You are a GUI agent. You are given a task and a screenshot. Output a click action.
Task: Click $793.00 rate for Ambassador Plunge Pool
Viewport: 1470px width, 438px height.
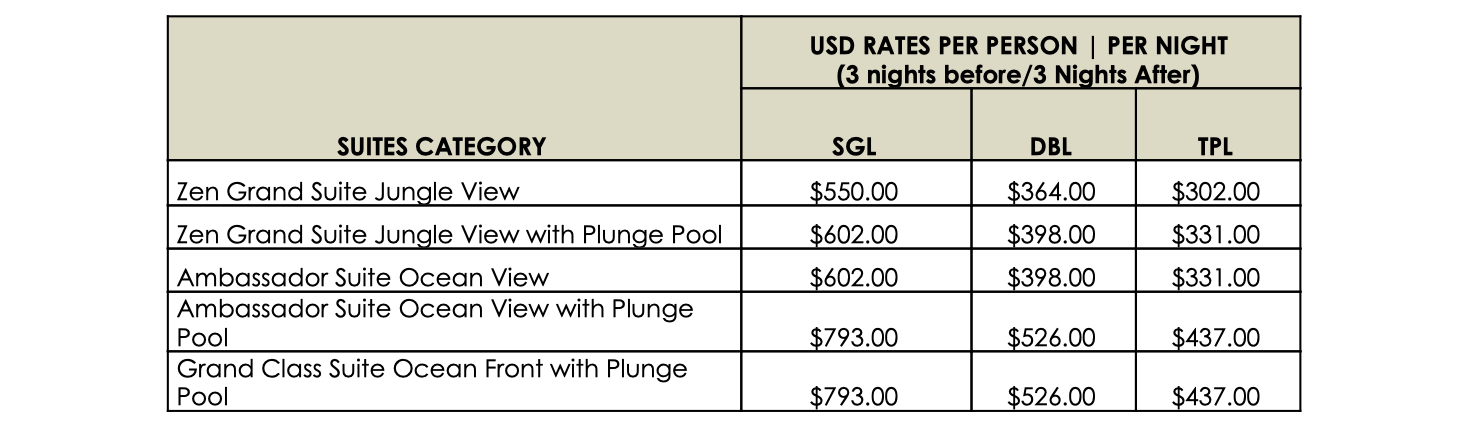click(854, 337)
